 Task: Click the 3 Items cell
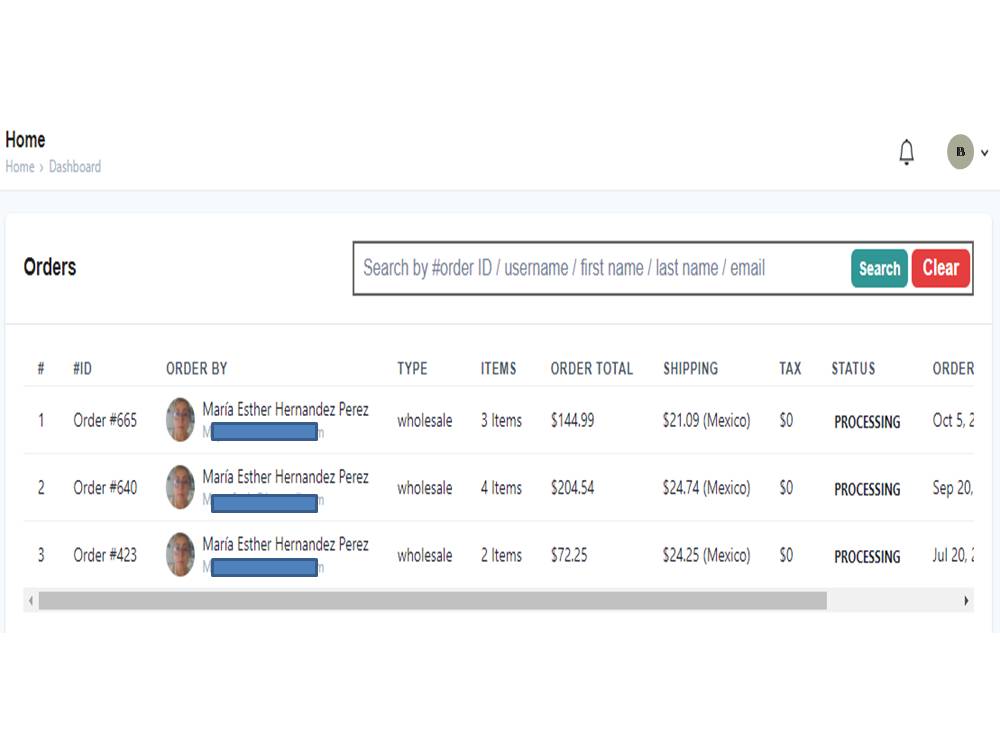click(x=501, y=420)
